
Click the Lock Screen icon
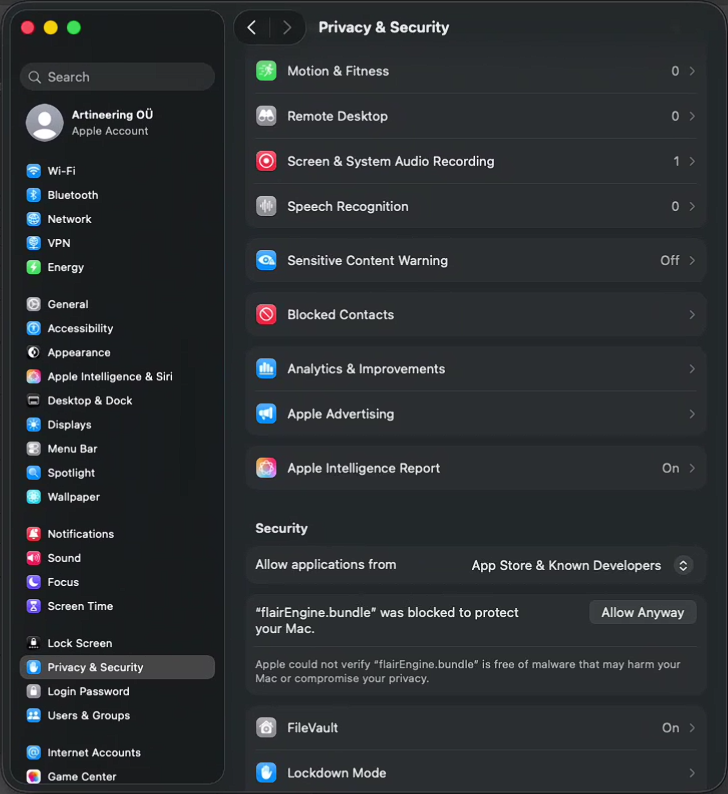(33, 643)
